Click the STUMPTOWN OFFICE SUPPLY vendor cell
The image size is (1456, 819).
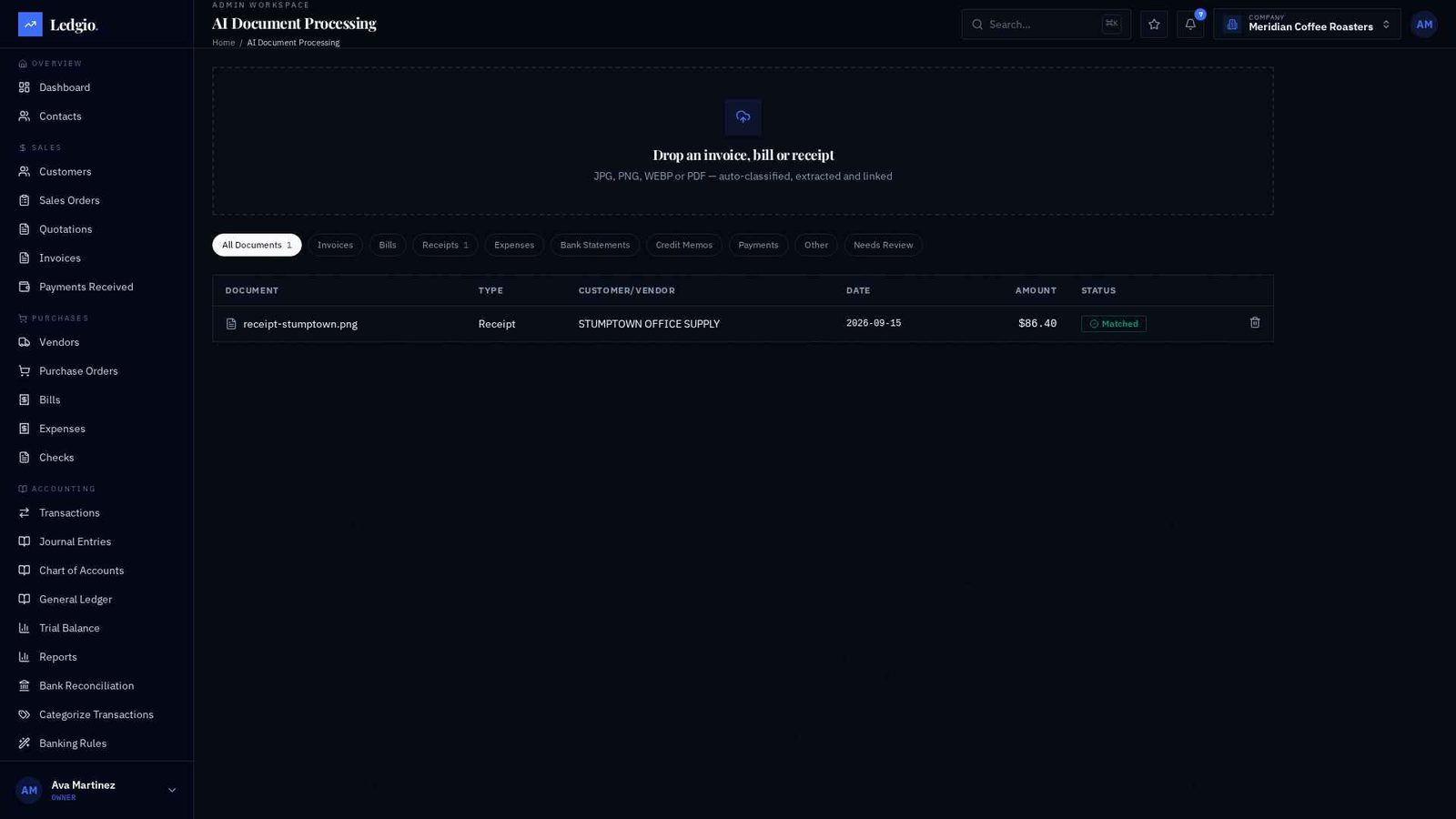649,324
